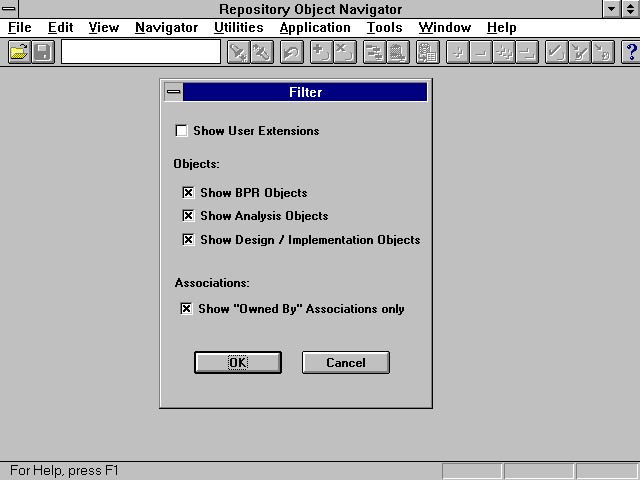Click the single small plus expand icon

(458, 52)
